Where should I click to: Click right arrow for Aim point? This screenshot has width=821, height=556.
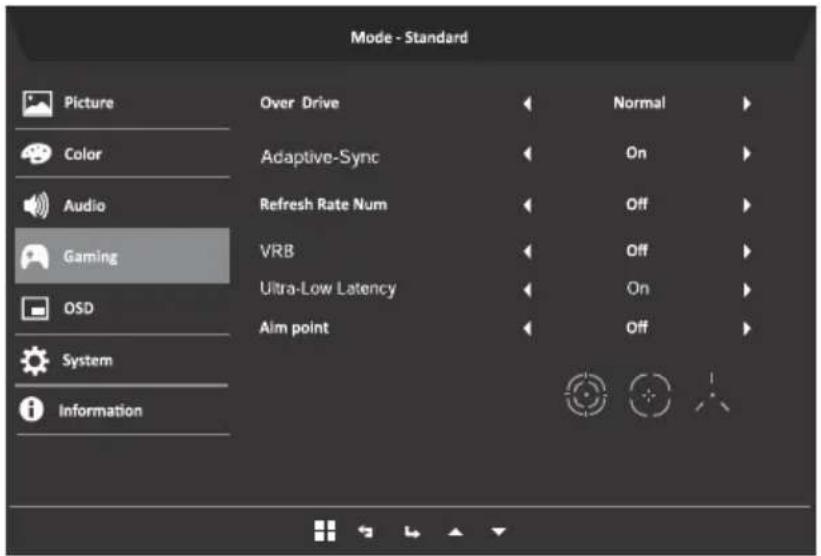(747, 329)
